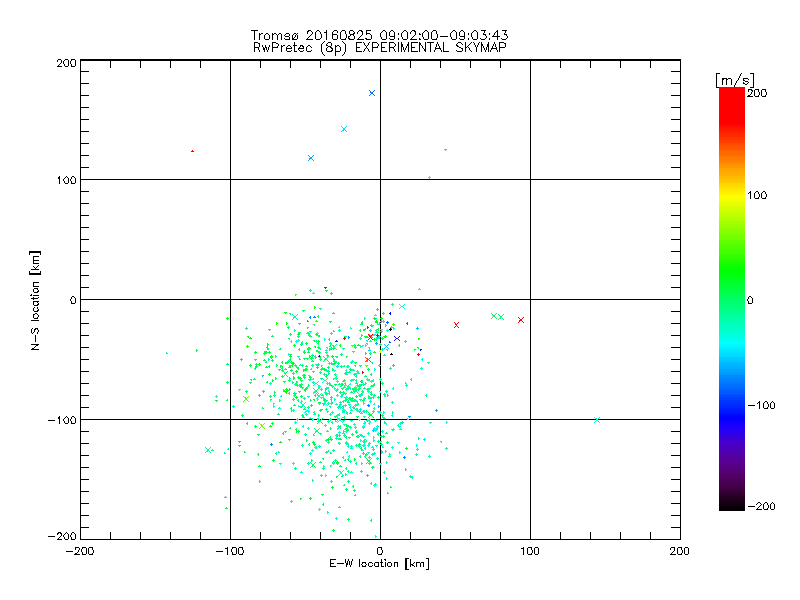Click the '[m/s]' colorbar unit label
The width and height of the screenshot is (800, 600).
click(735, 80)
